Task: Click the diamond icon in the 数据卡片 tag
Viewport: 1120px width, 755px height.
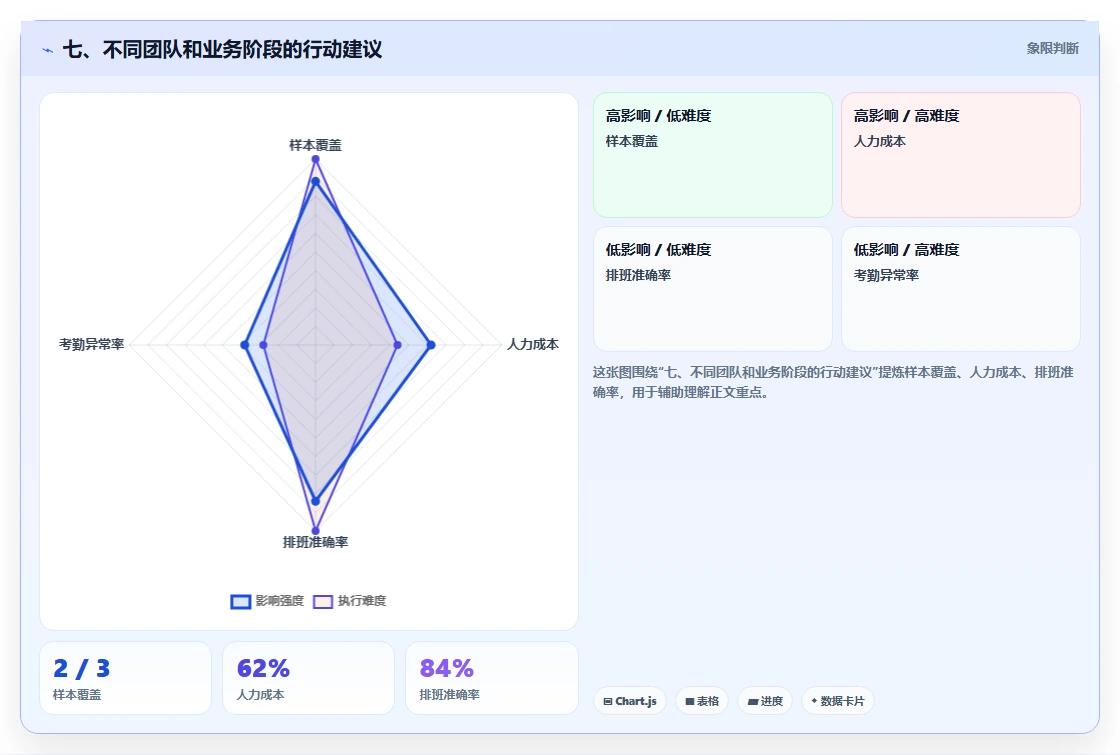Action: 814,701
